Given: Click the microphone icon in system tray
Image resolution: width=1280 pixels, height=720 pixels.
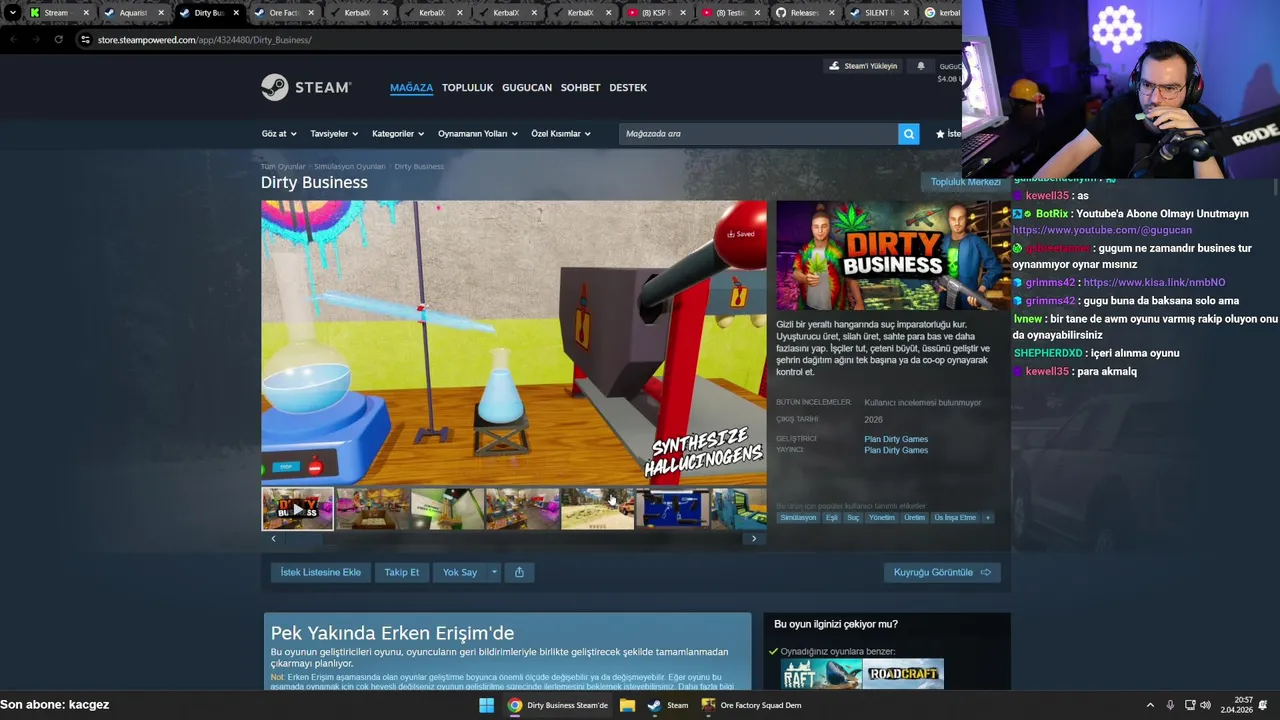Looking at the screenshot, I should coord(1170,705).
